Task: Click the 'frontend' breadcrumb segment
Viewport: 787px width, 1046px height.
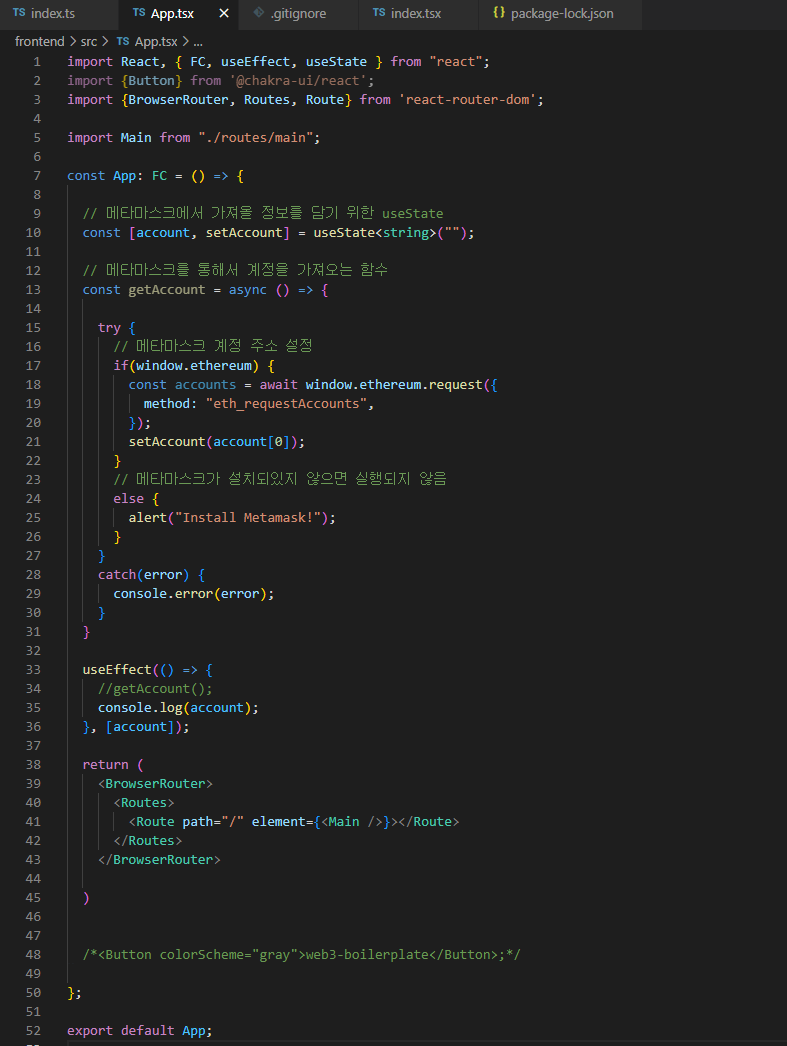Action: tap(39, 41)
